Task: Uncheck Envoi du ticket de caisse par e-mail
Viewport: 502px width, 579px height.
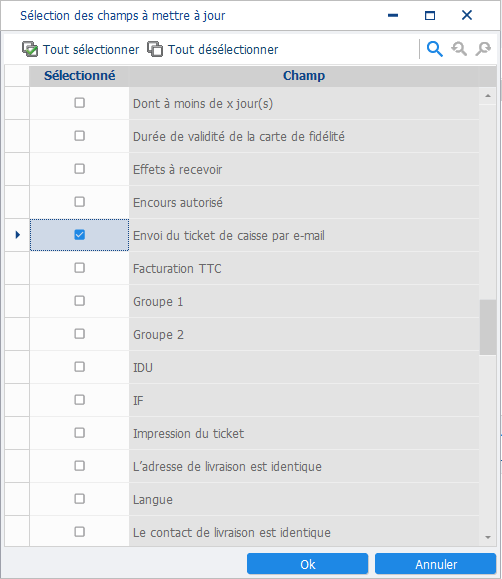Action: (x=79, y=235)
